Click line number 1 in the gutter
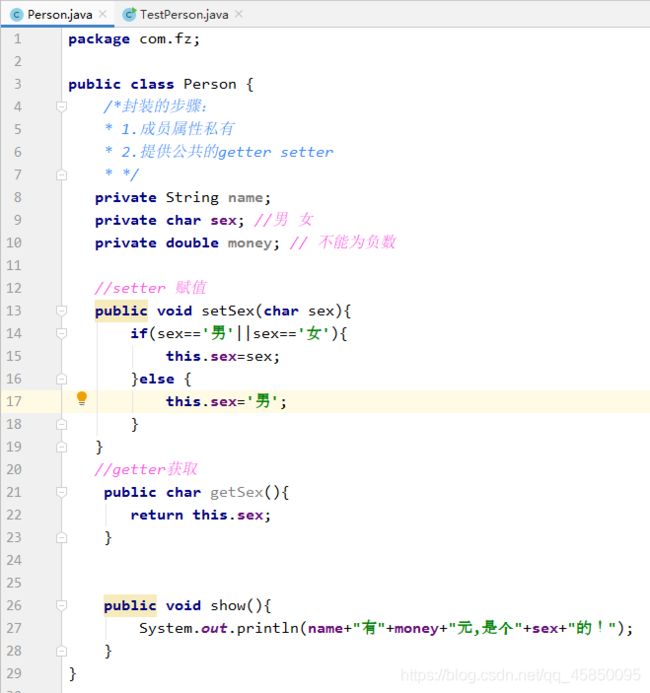 (17, 39)
